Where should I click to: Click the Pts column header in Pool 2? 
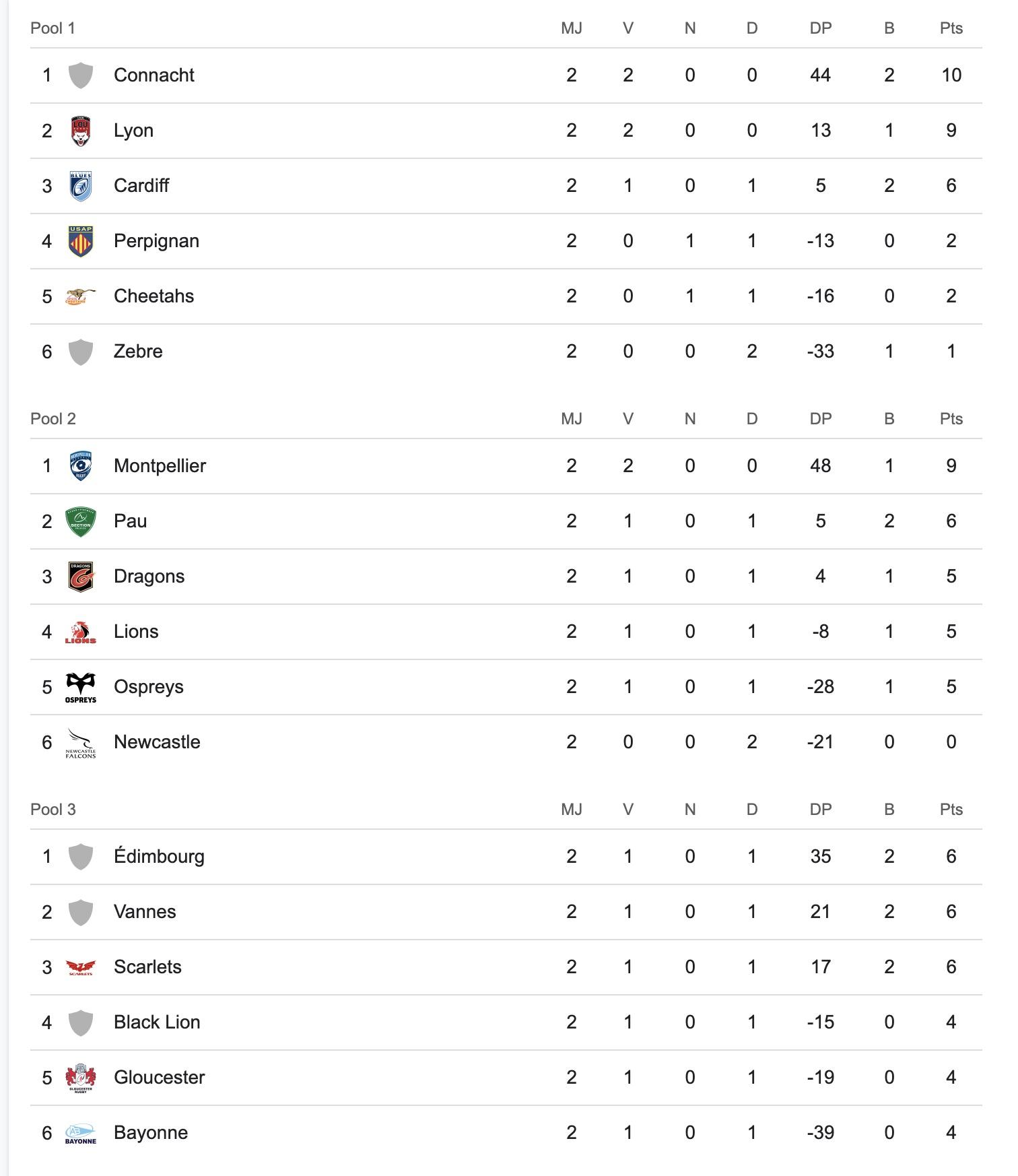click(951, 419)
